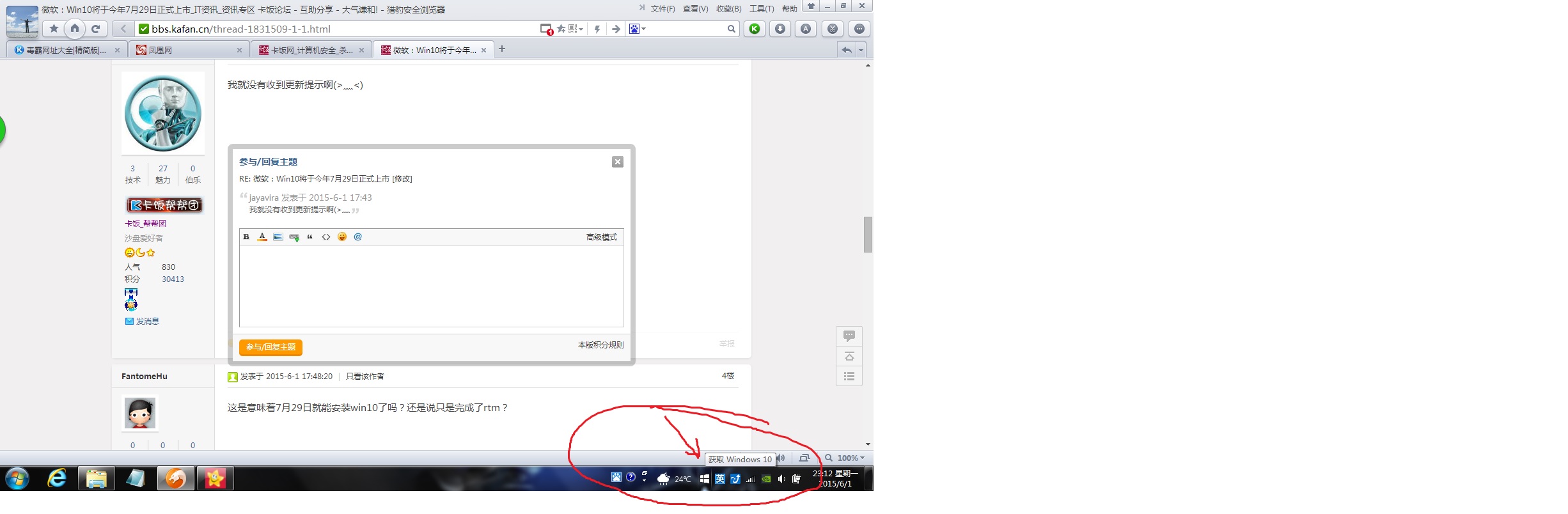Insert an image in the reply editor

(278, 237)
